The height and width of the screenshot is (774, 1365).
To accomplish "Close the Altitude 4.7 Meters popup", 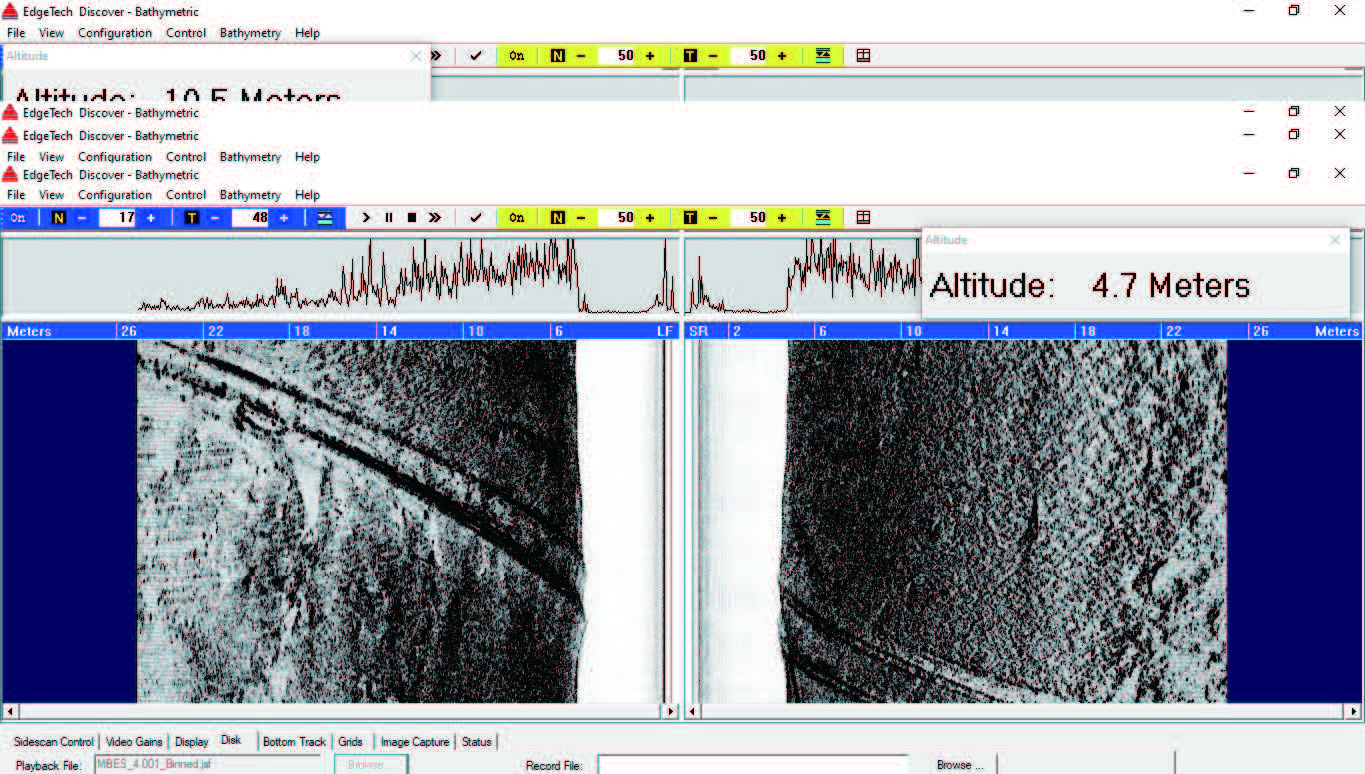I will (1334, 240).
